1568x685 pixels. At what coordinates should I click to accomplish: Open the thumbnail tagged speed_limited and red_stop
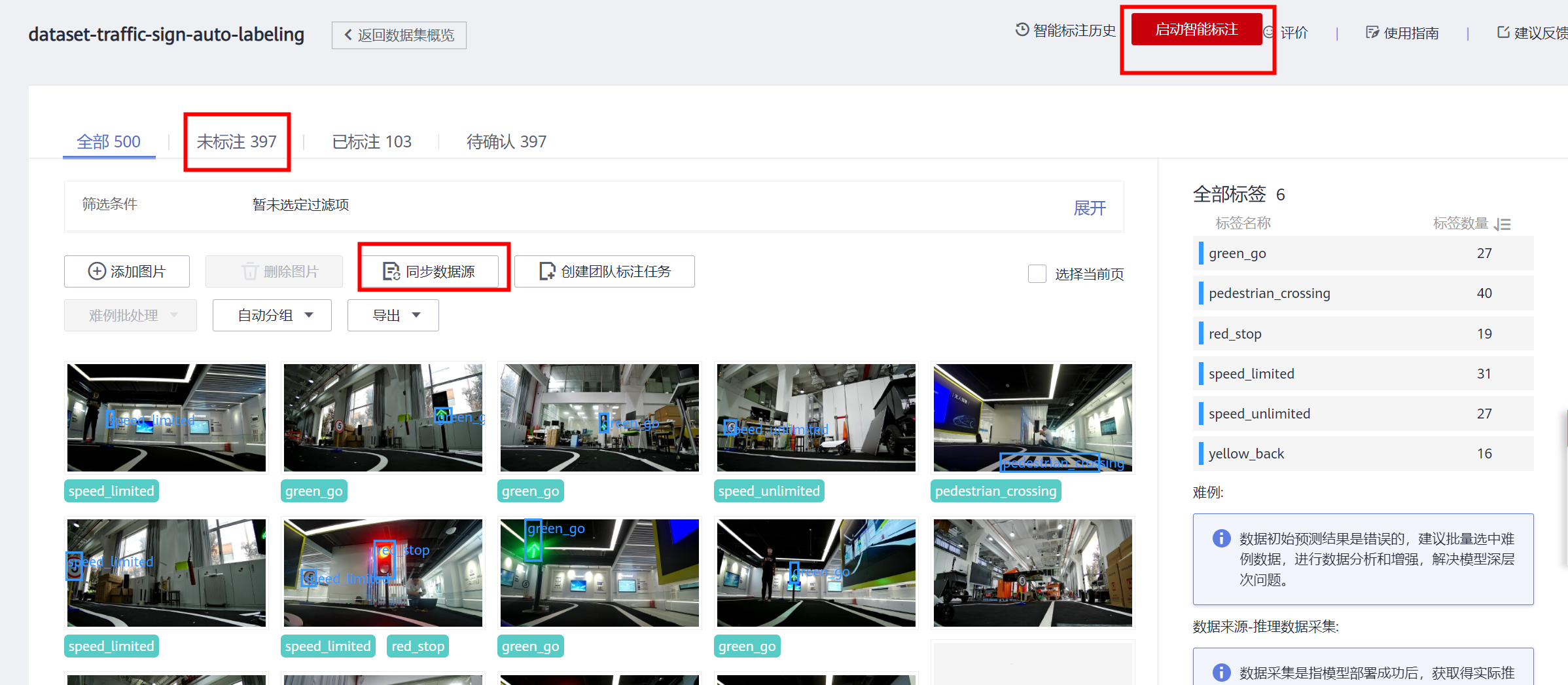point(383,573)
